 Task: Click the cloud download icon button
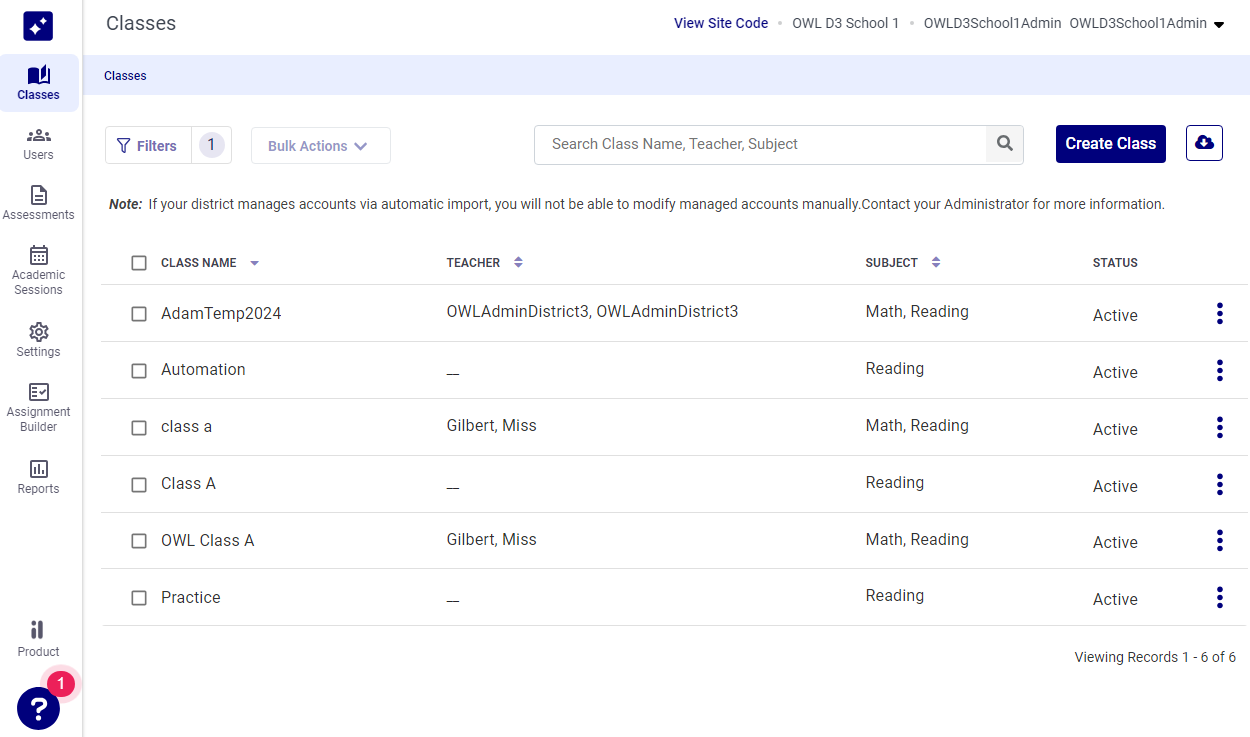[1204, 144]
